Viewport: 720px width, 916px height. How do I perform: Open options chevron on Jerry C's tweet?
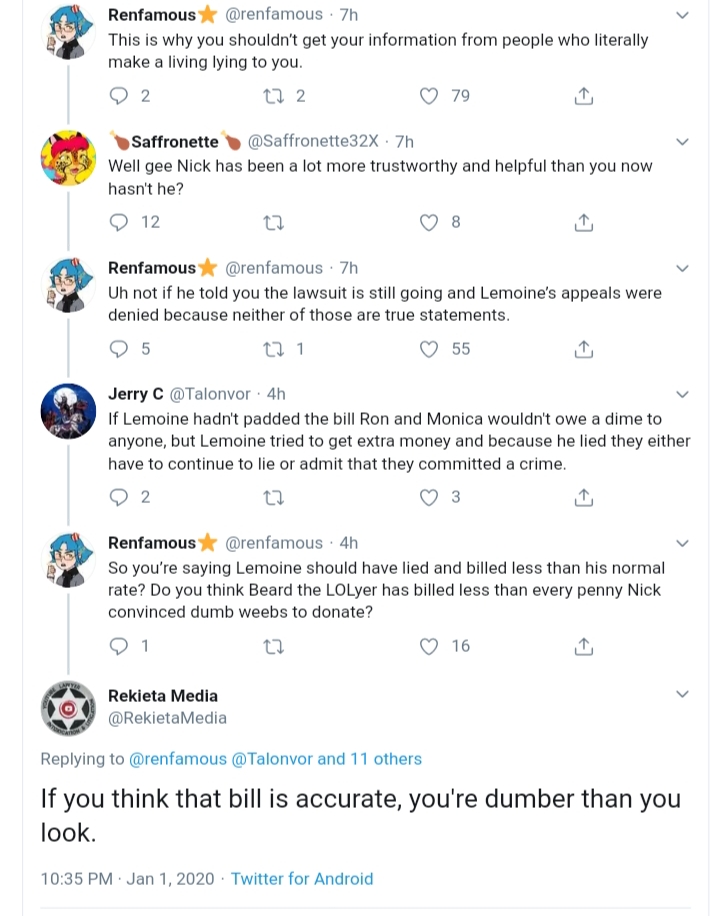[x=682, y=394]
